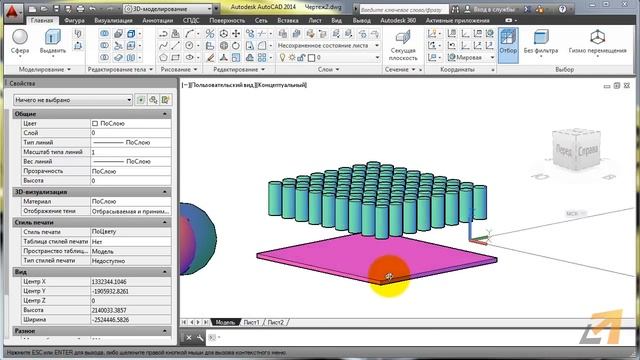
Task: Open the Мировая UCS dropdown
Action: (471, 58)
